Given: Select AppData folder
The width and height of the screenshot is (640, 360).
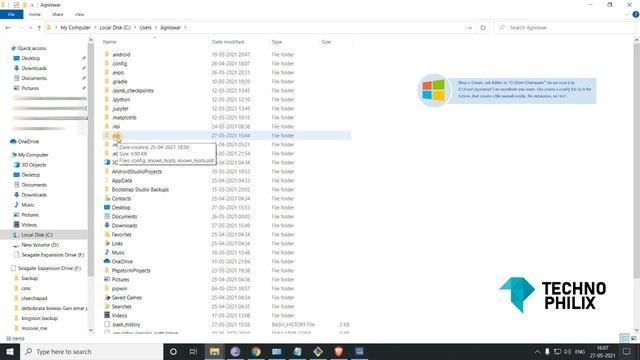Looking at the screenshot, I should (x=122, y=180).
